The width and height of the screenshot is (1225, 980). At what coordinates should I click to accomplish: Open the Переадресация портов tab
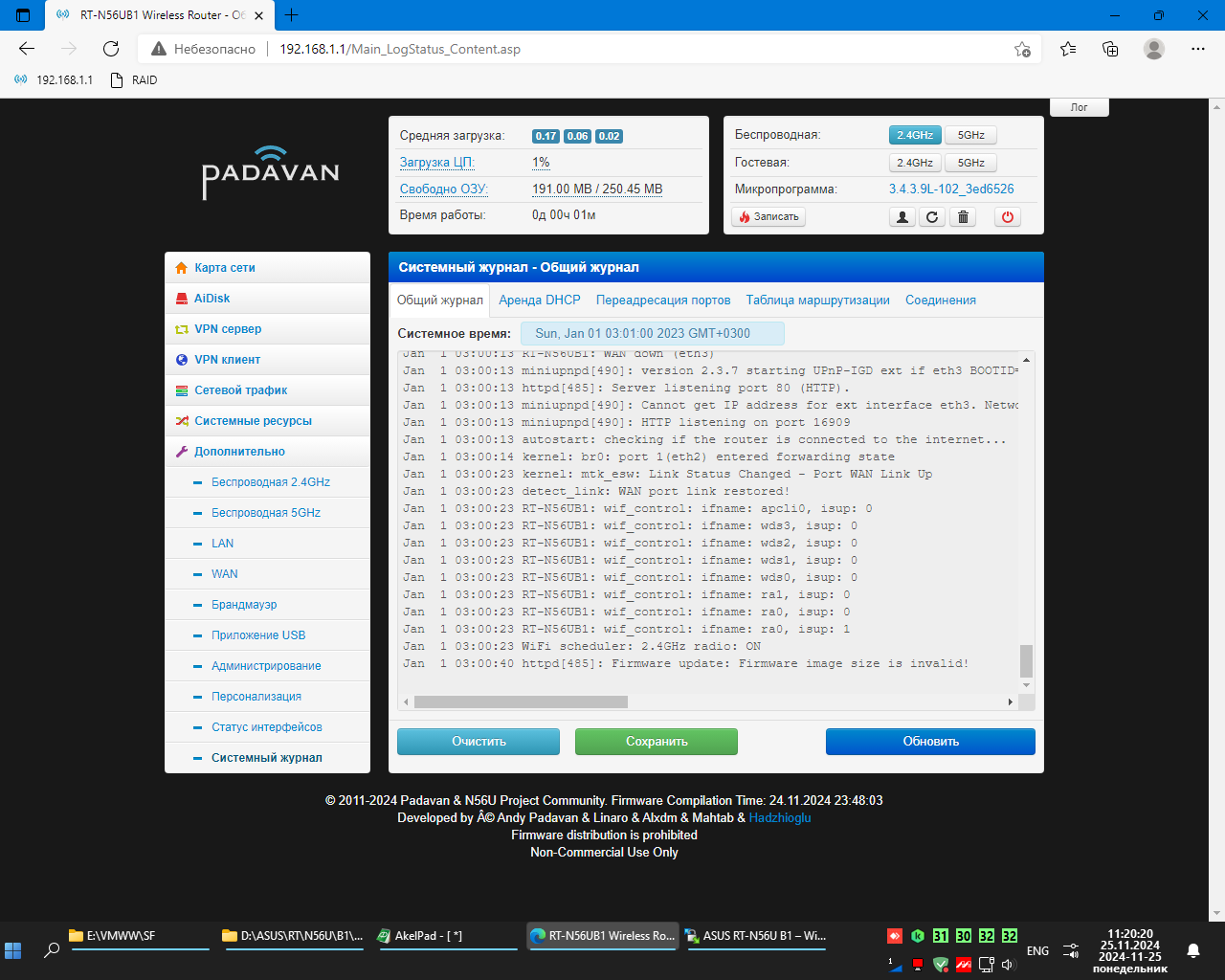tap(663, 300)
